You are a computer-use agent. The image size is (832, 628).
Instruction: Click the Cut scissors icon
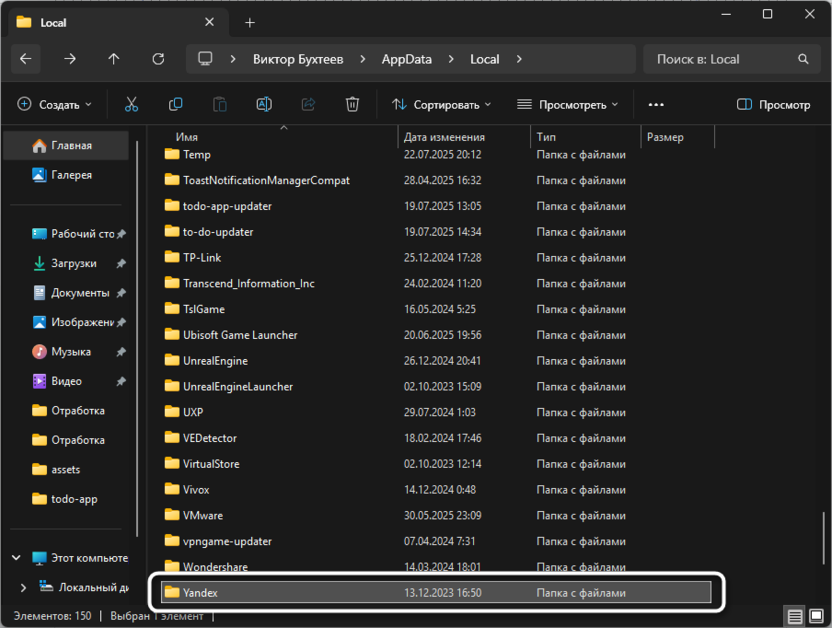coord(132,104)
